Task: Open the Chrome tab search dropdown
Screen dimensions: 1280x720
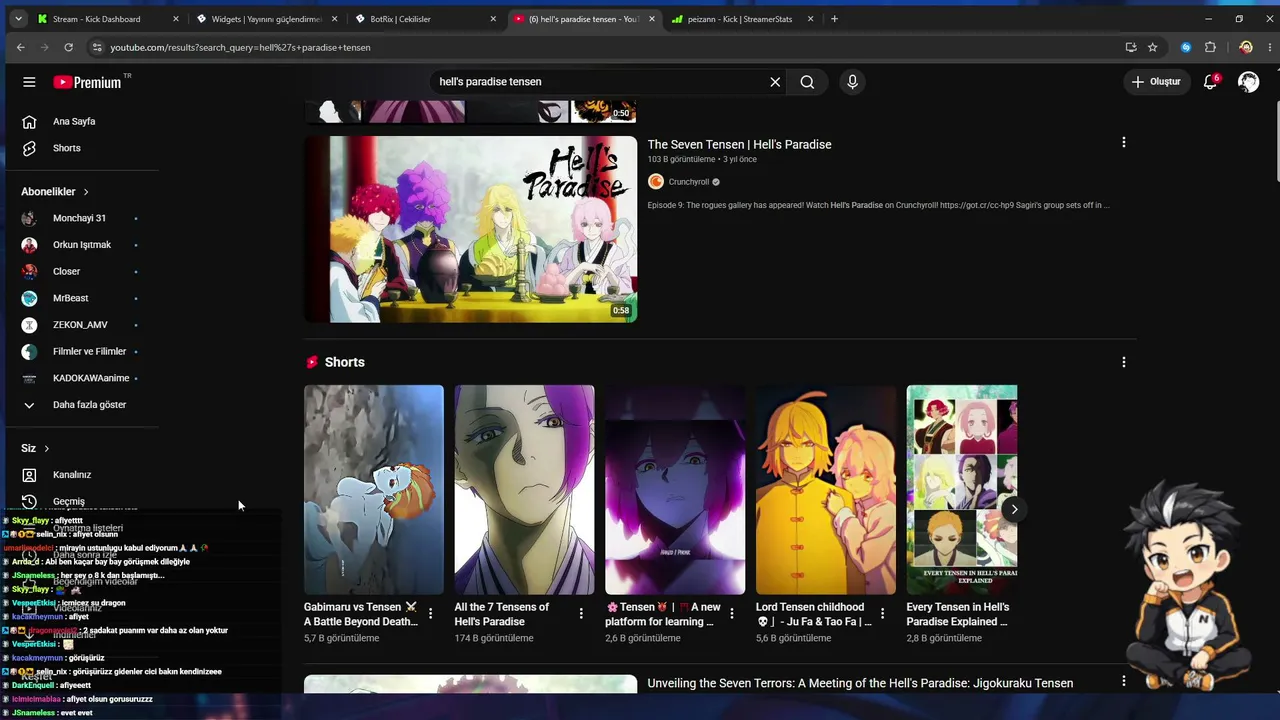Action: pyautogui.click(x=18, y=19)
